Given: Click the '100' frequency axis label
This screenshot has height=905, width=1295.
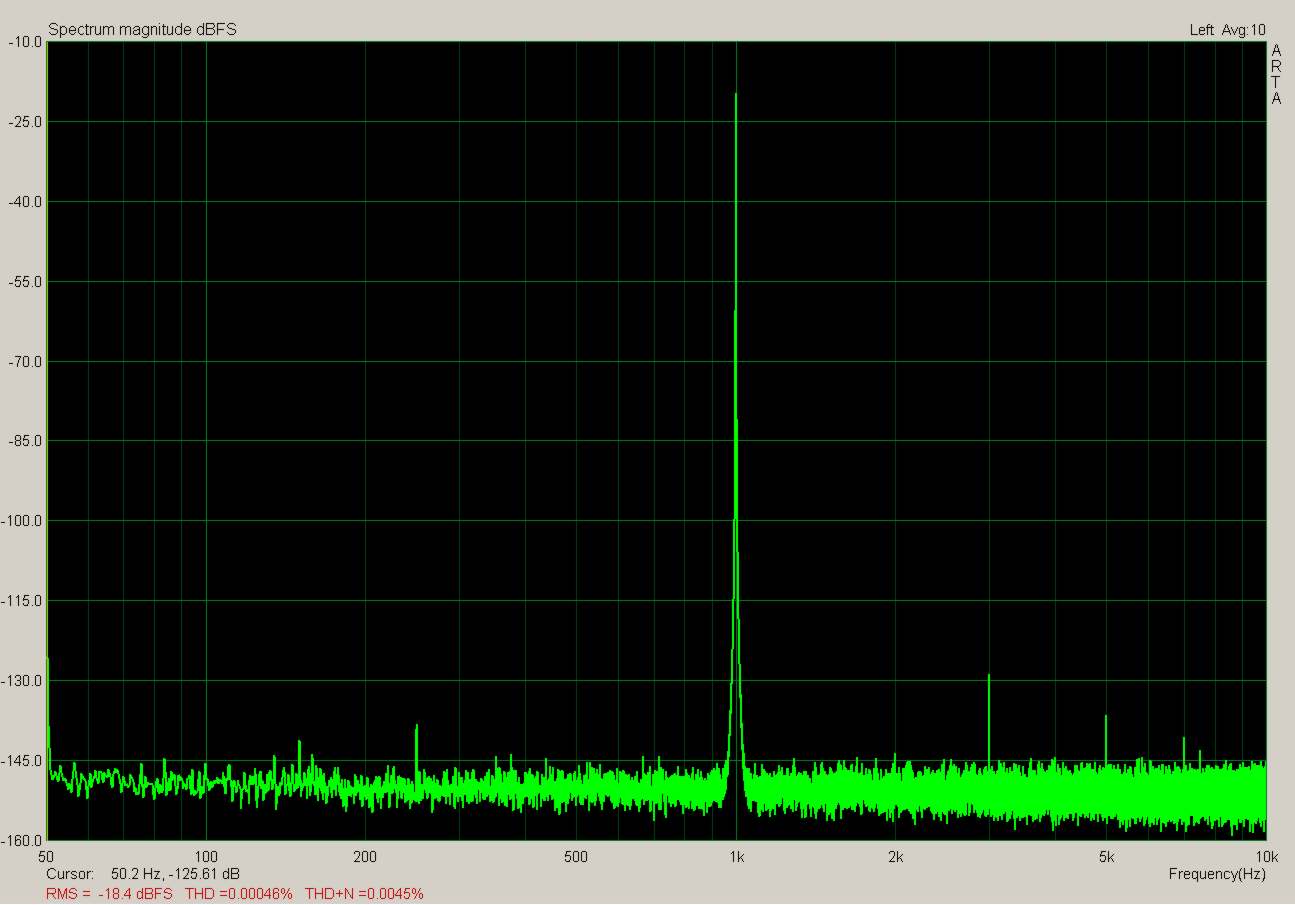Looking at the screenshot, I should 206,857.
